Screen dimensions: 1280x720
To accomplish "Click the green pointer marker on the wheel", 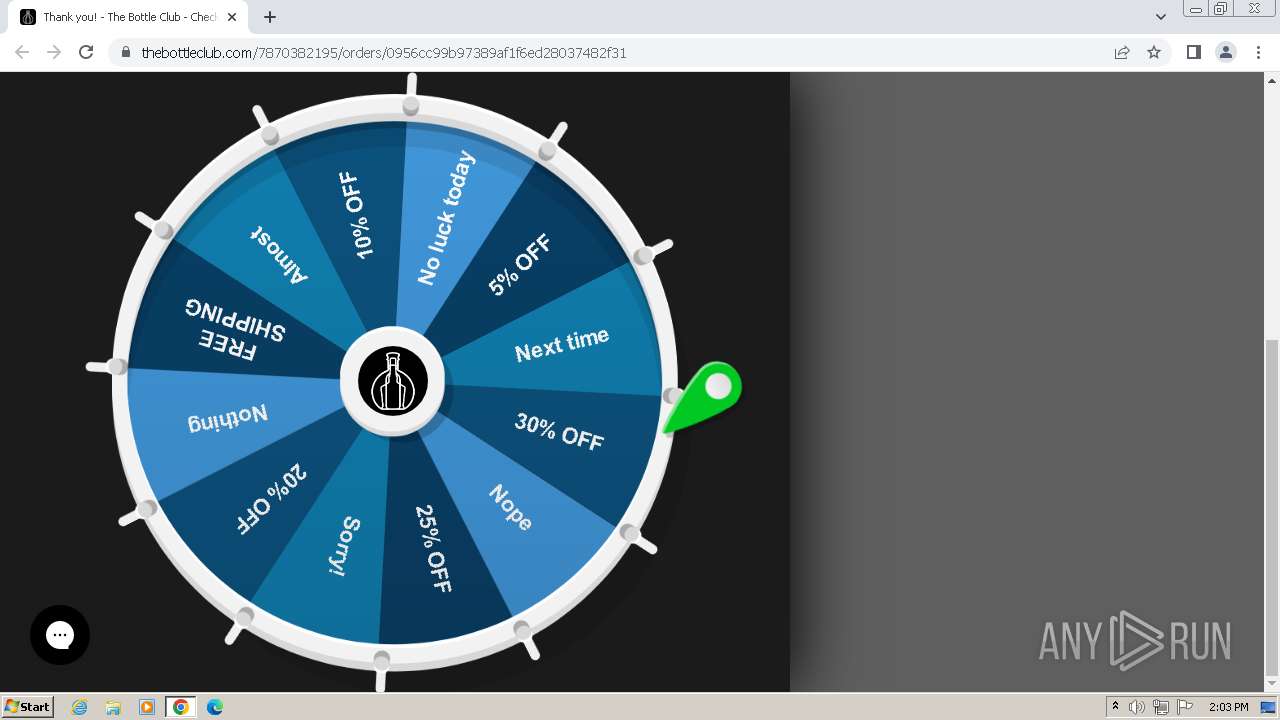I will point(704,398).
